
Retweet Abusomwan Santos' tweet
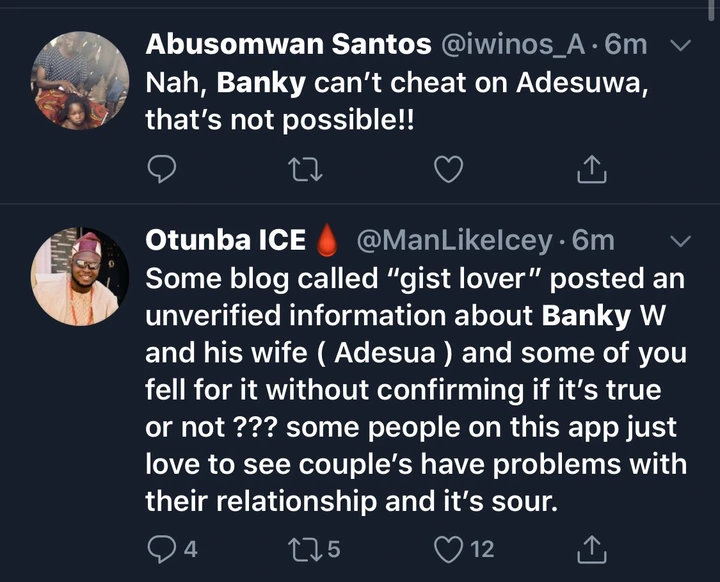coord(302,171)
